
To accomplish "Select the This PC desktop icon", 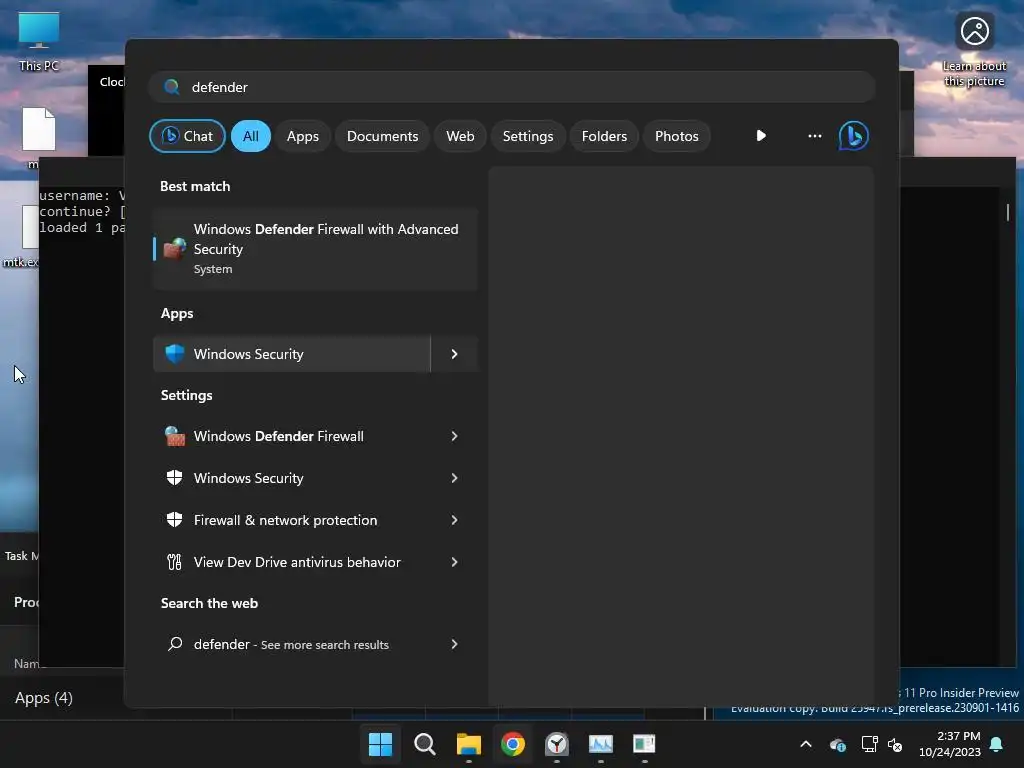I will [x=39, y=41].
